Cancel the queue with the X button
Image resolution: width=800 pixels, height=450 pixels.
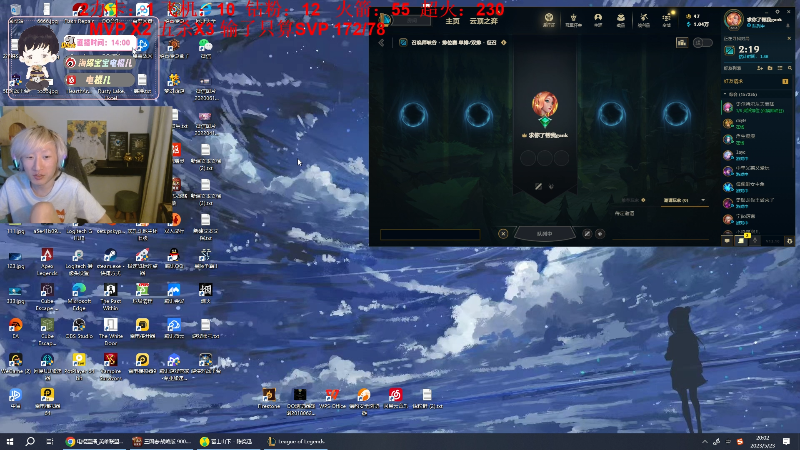[503, 234]
